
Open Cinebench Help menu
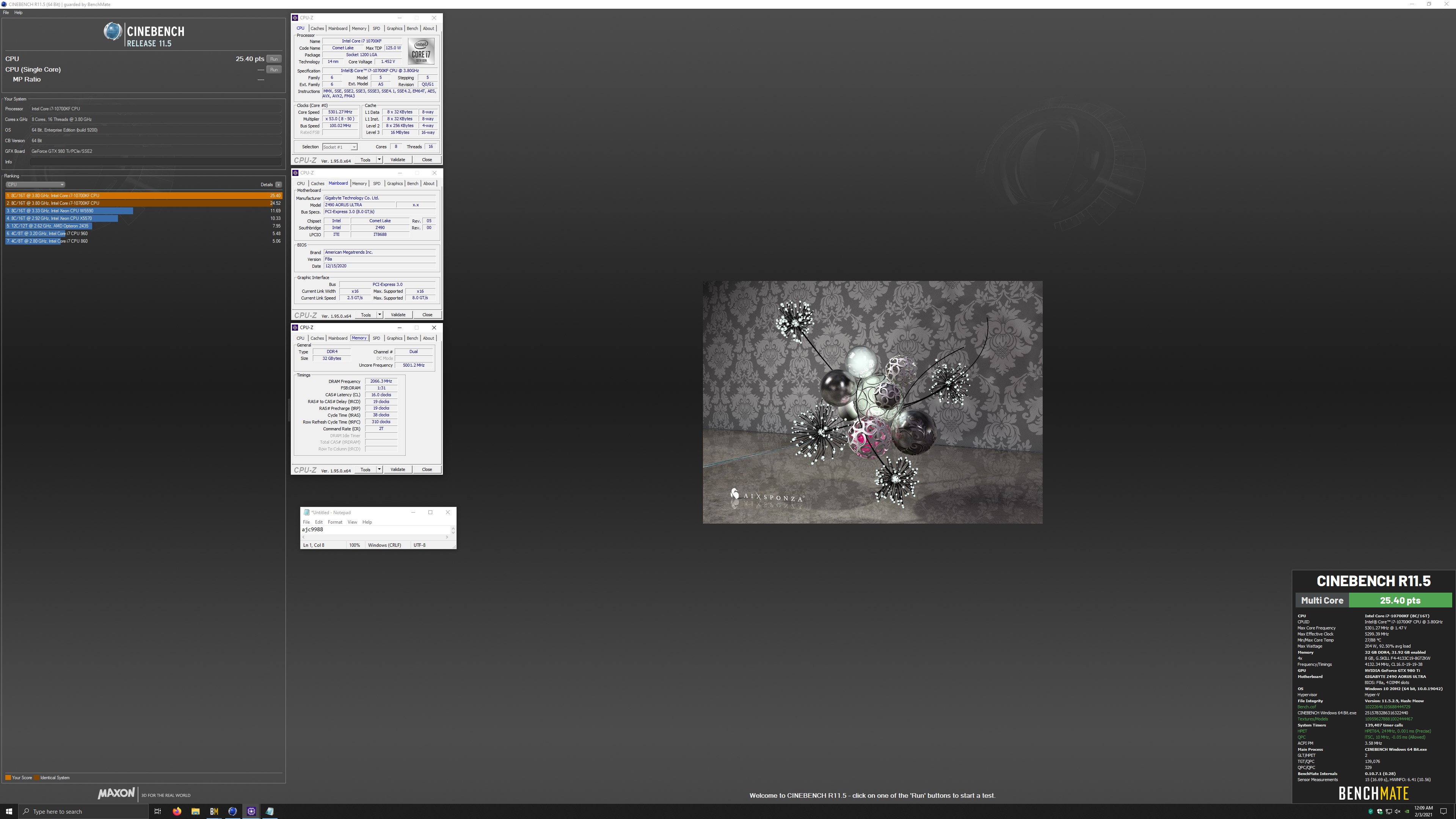(x=18, y=13)
